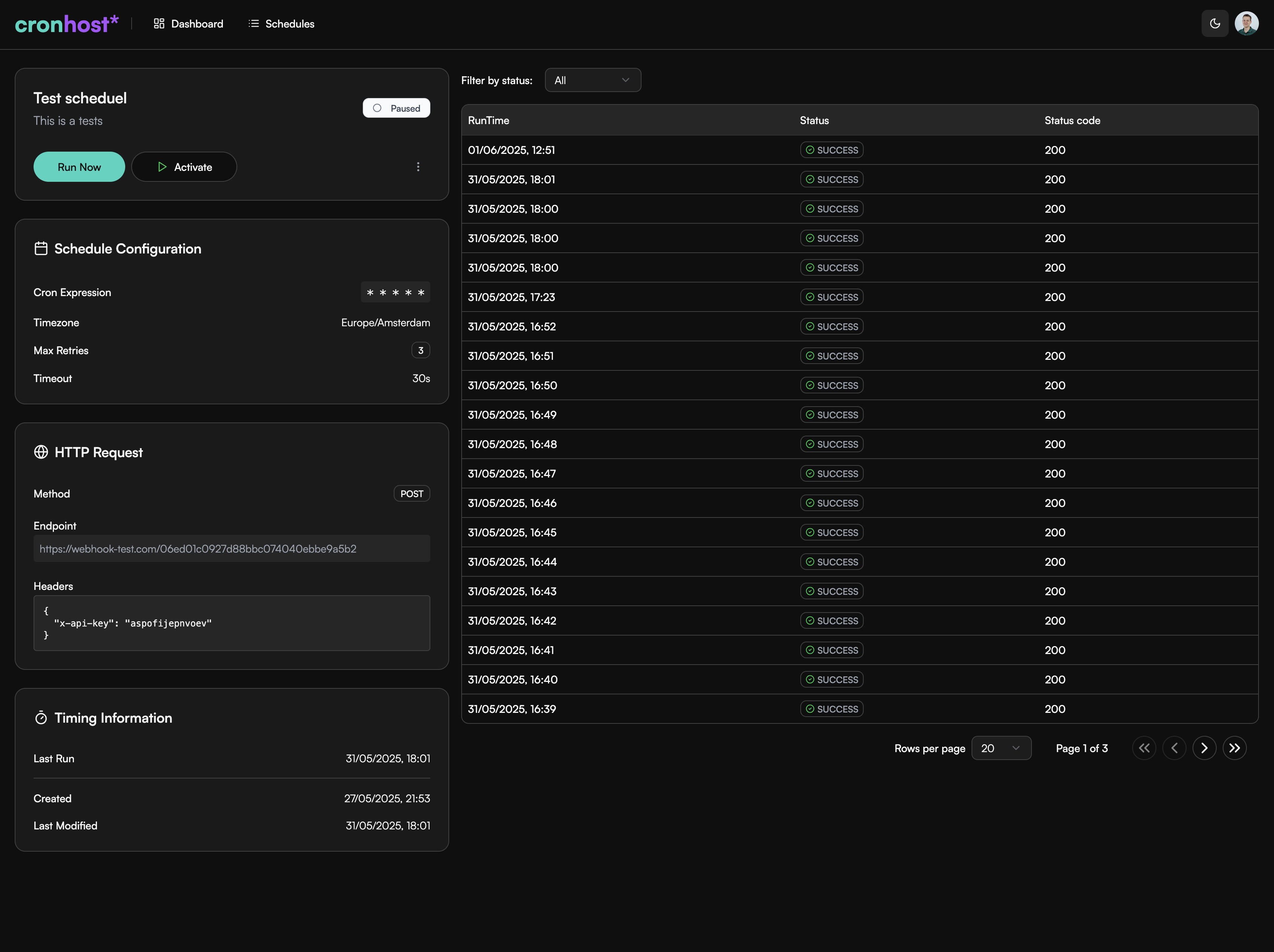Toggle the dark mode moon icon

click(1215, 24)
